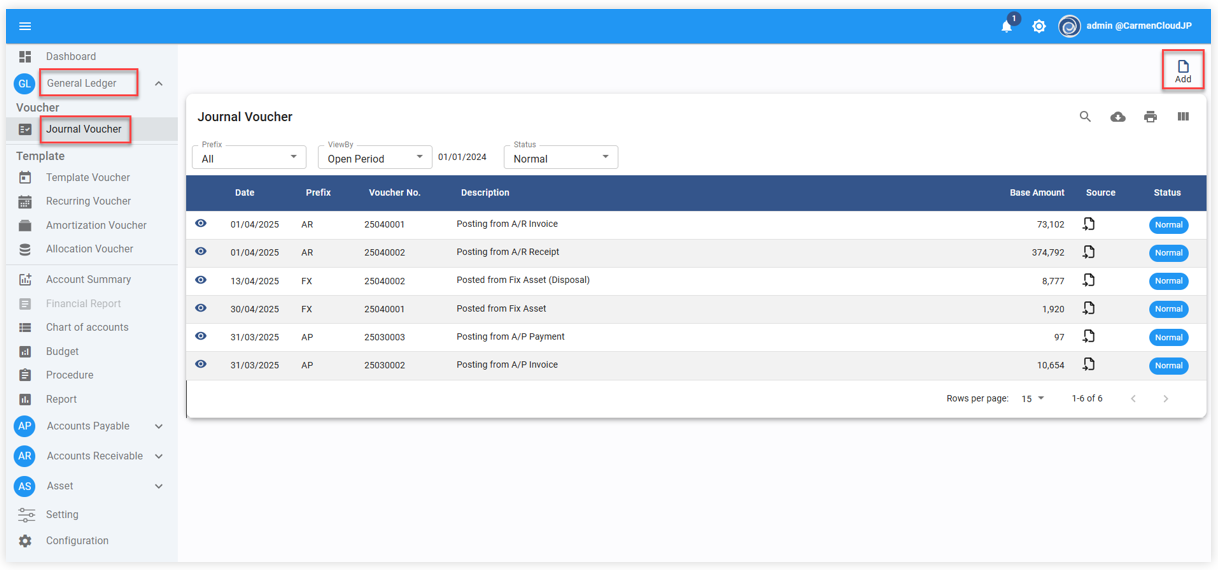Viewport: 1218px width, 570px height.
Task: Open the ViewBy Open Period dropdown
Action: coord(374,158)
